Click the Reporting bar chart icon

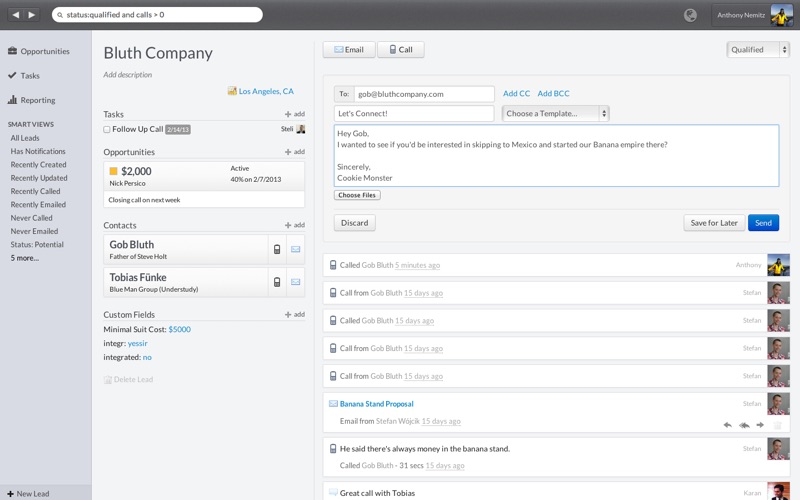click(x=12, y=100)
